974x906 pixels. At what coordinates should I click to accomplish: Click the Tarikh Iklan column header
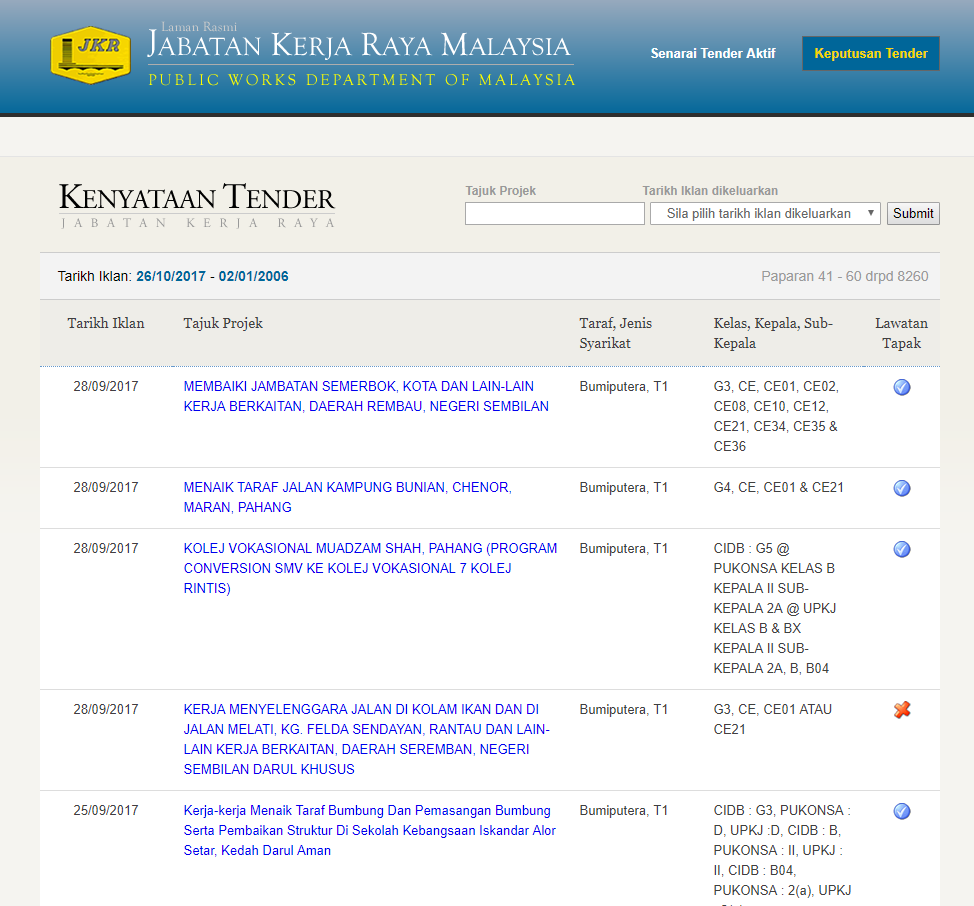pyautogui.click(x=106, y=324)
